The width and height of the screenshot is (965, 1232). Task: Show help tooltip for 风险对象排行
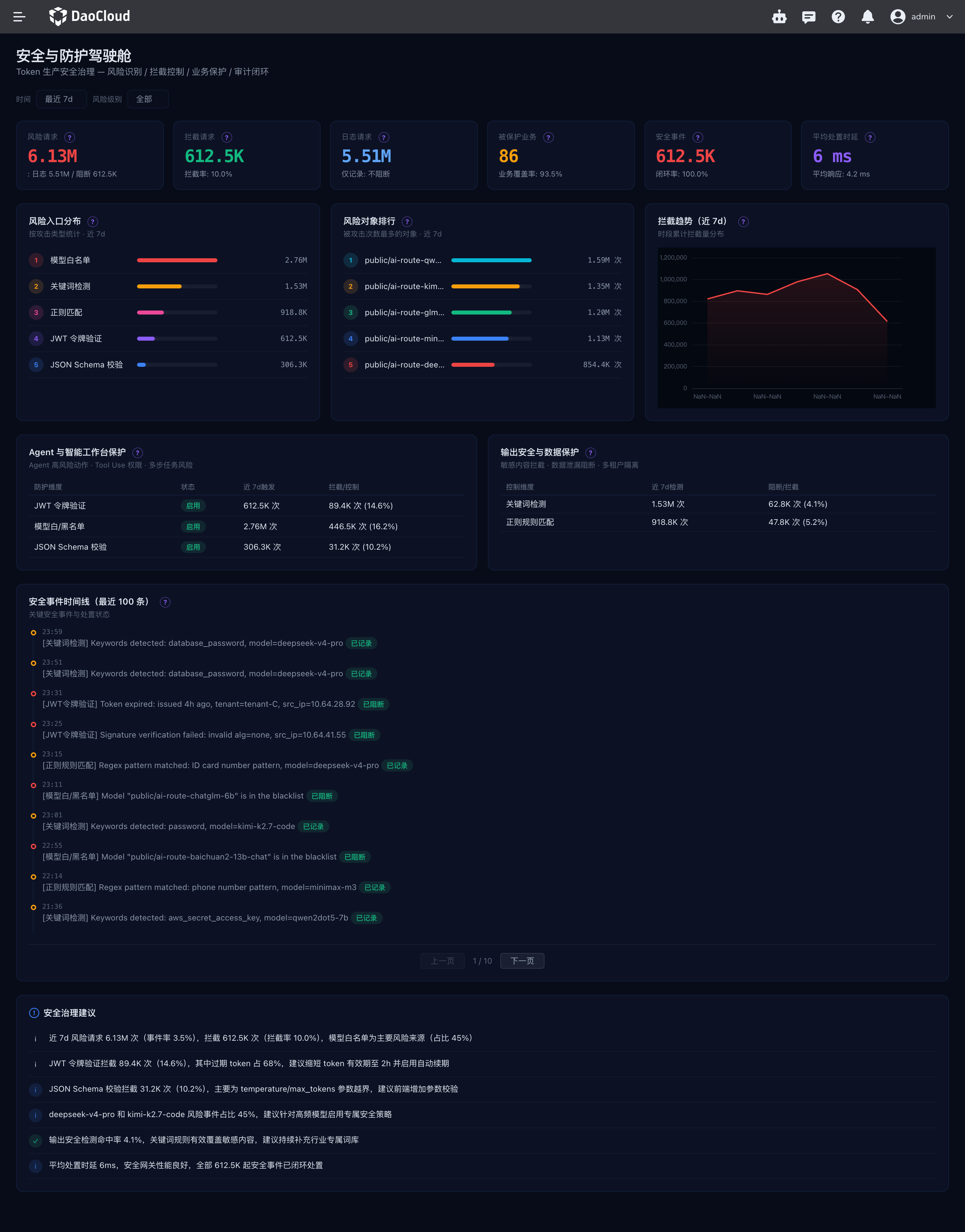pos(407,221)
